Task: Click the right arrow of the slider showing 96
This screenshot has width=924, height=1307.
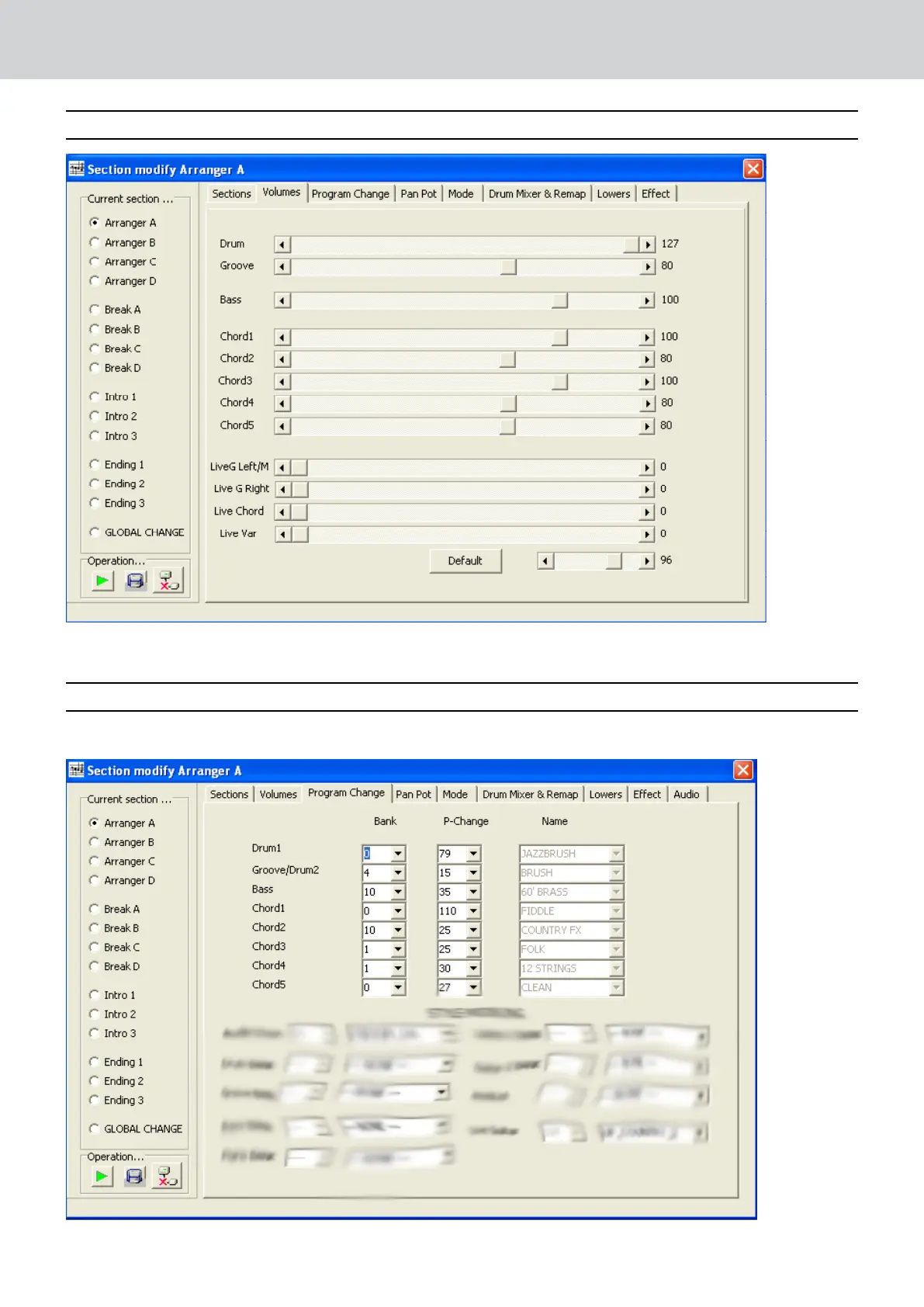Action: (x=647, y=561)
